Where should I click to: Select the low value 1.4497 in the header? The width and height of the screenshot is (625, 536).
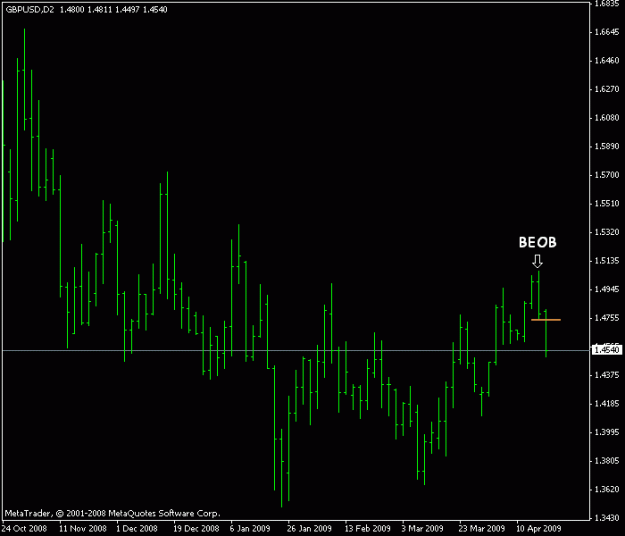coord(127,10)
